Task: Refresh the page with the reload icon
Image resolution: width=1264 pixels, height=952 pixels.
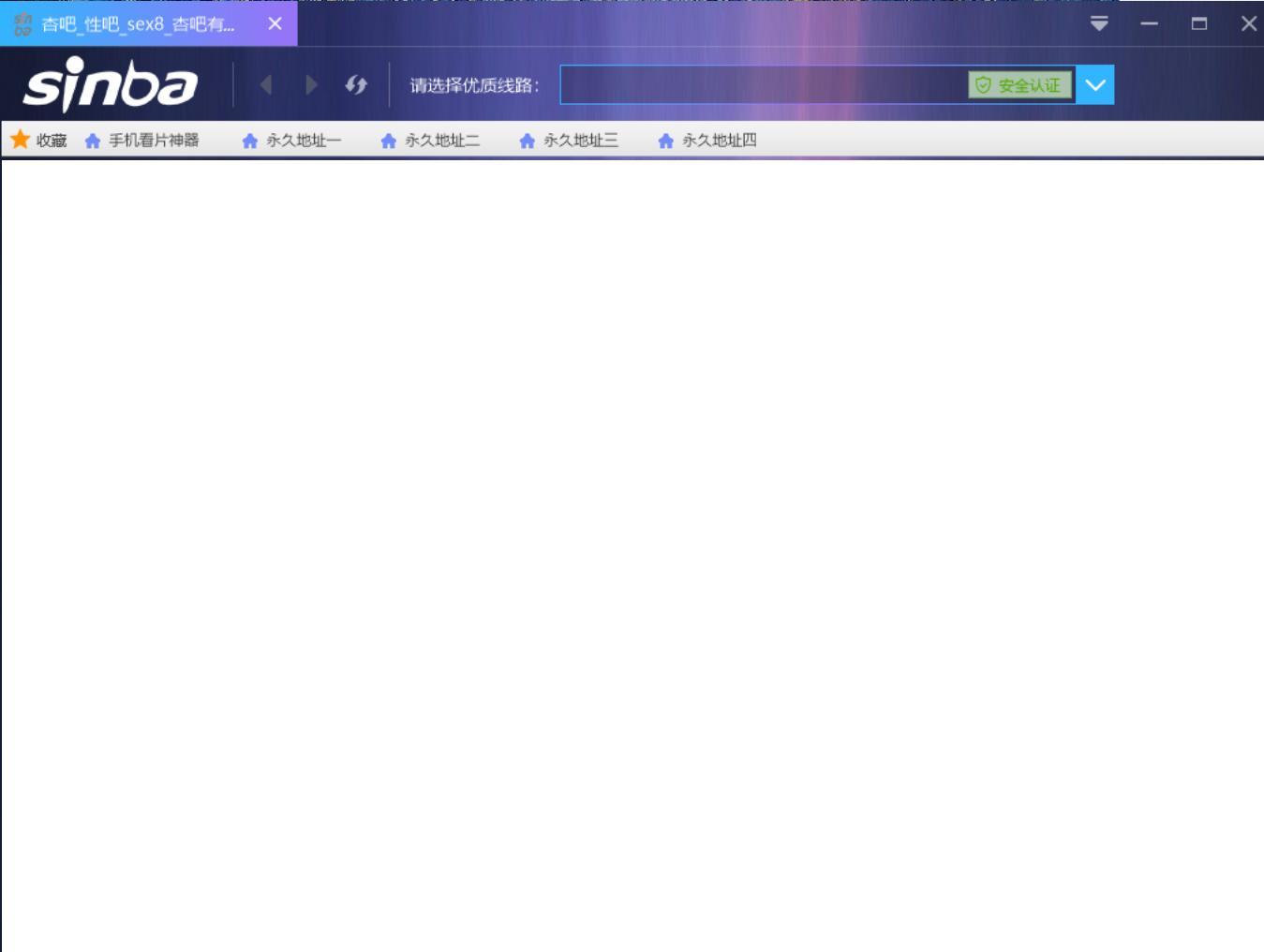Action: [x=356, y=85]
